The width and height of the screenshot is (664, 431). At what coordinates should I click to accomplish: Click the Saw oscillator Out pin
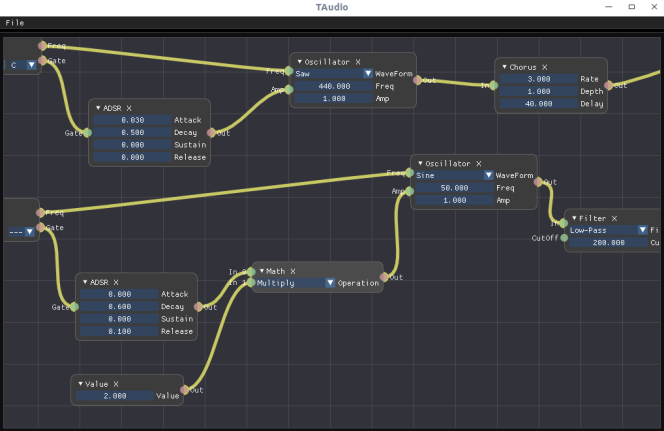coord(418,80)
